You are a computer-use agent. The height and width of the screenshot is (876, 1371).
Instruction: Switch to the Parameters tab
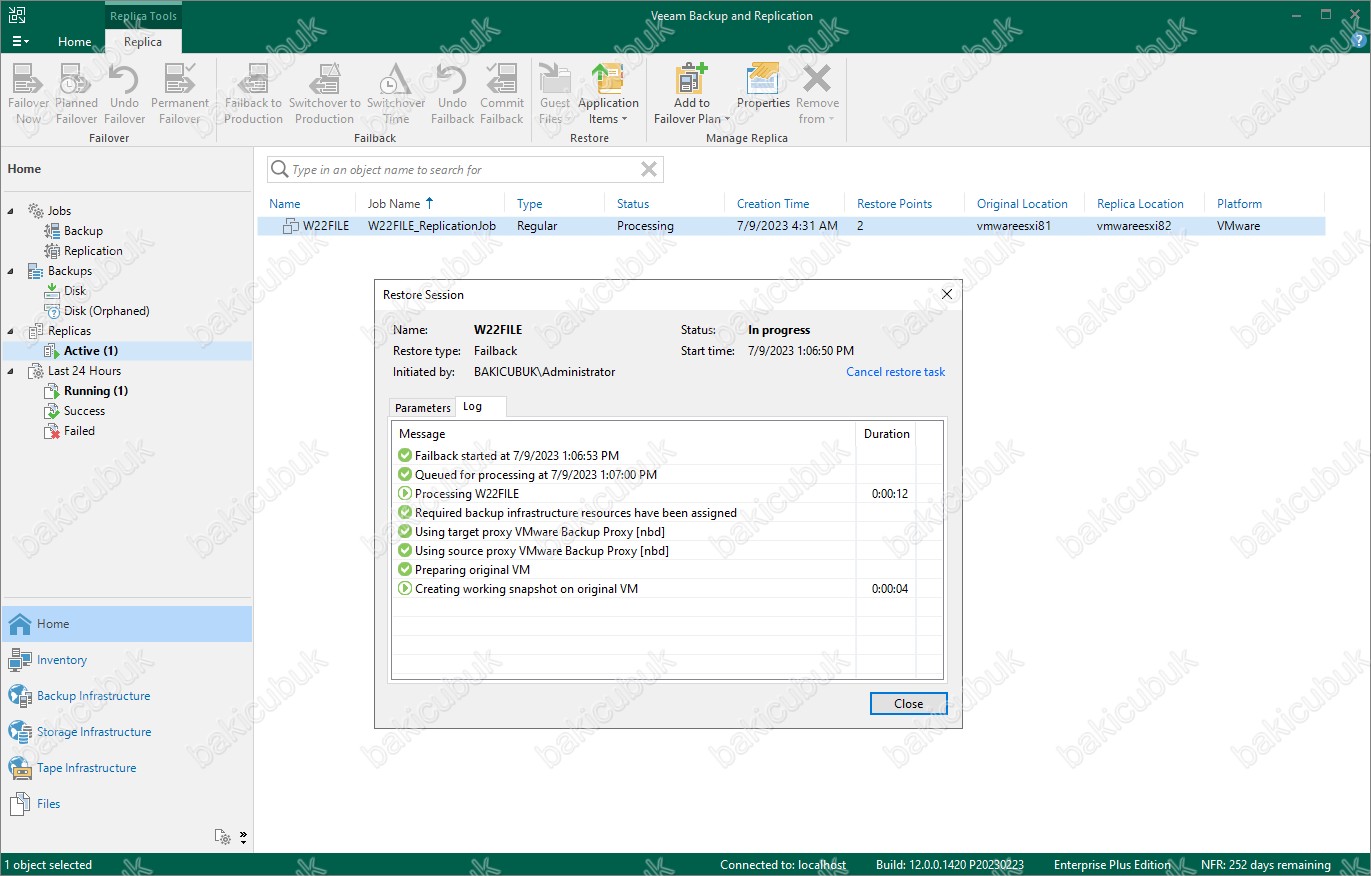point(422,408)
